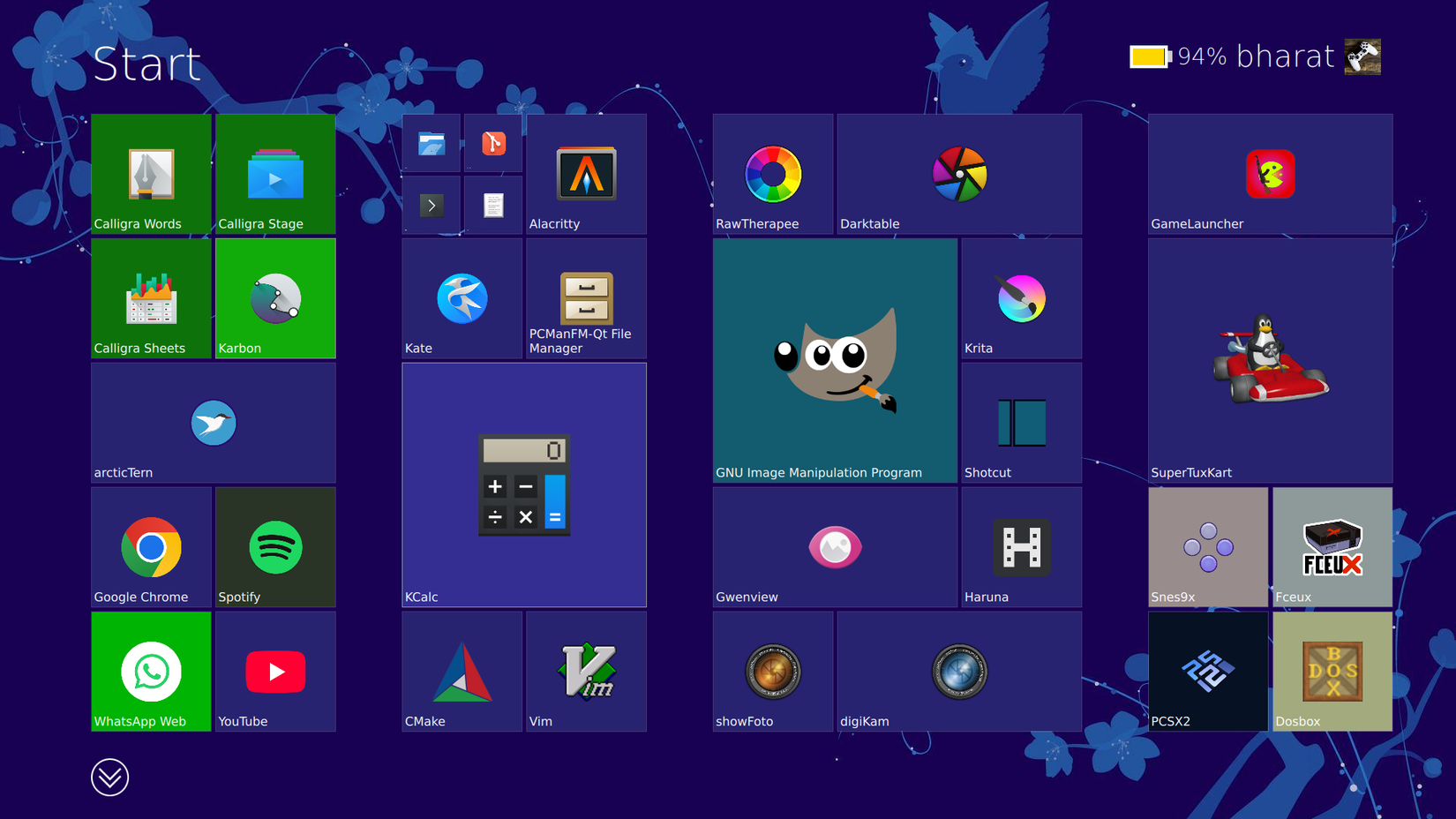Open Calligra Words
1456x819 pixels.
[150, 174]
